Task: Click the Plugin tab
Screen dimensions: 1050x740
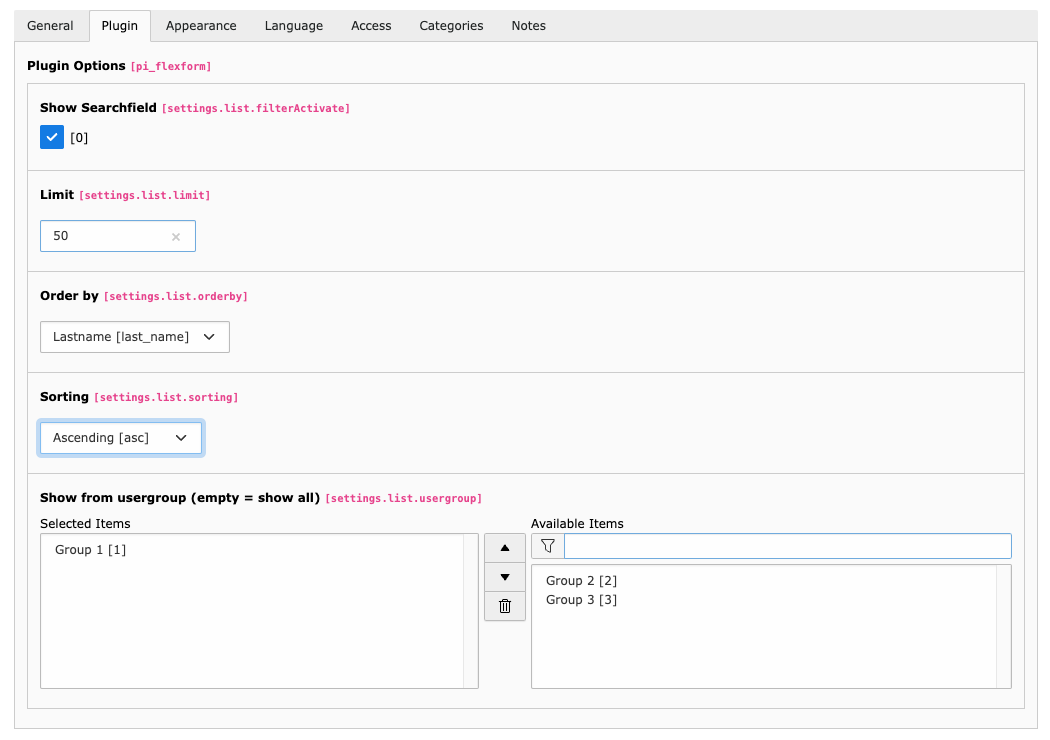Action: [x=120, y=26]
